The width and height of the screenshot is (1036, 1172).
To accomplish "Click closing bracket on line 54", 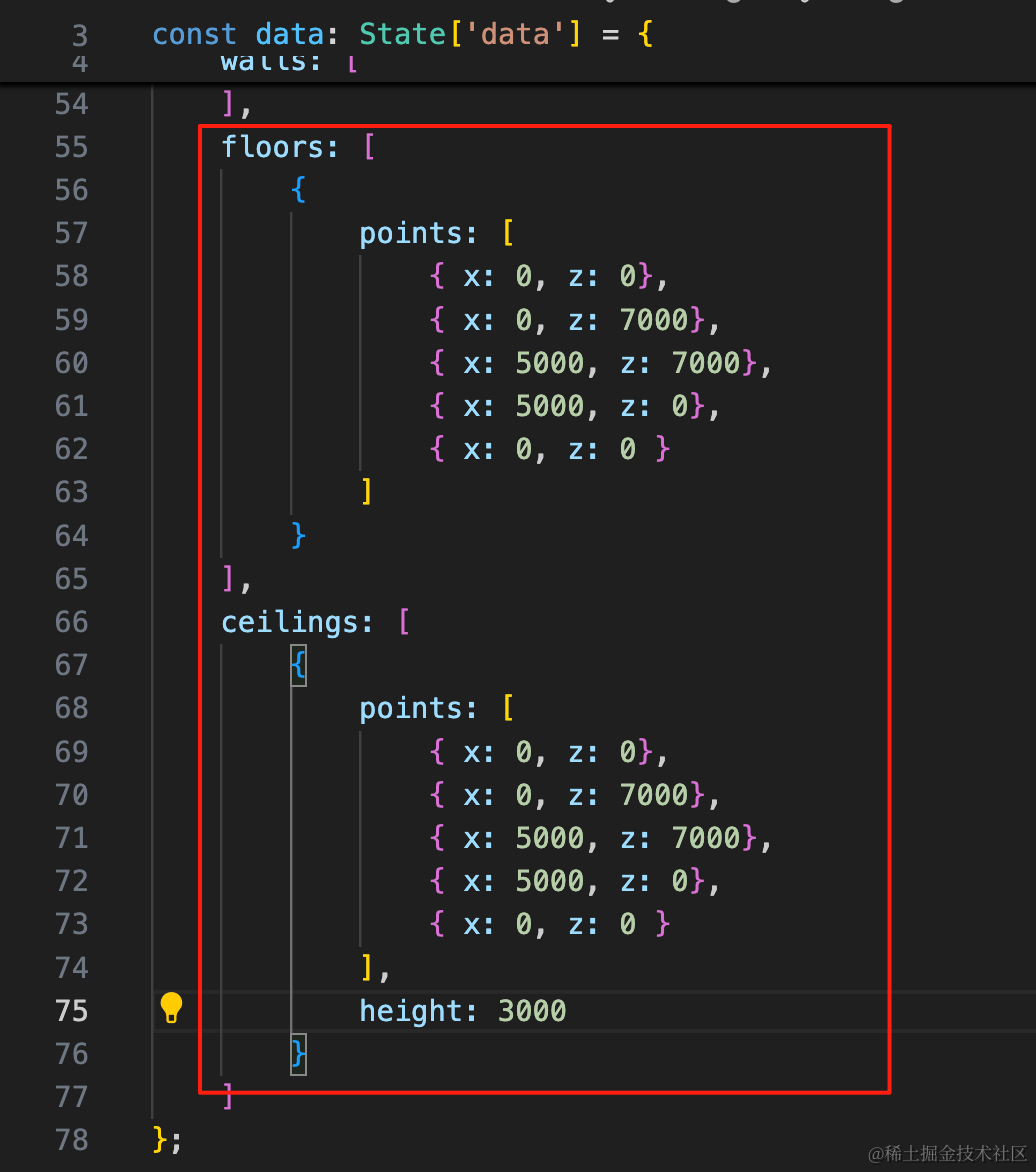I will point(229,104).
